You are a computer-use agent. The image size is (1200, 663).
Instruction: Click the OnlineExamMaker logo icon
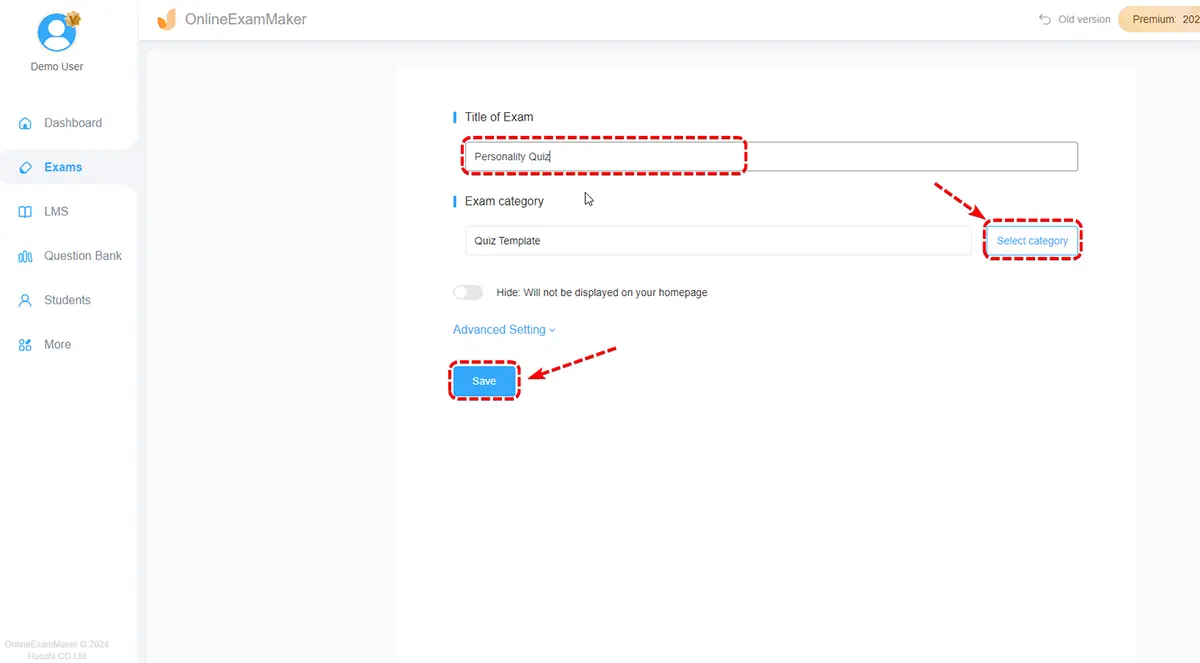pyautogui.click(x=166, y=19)
